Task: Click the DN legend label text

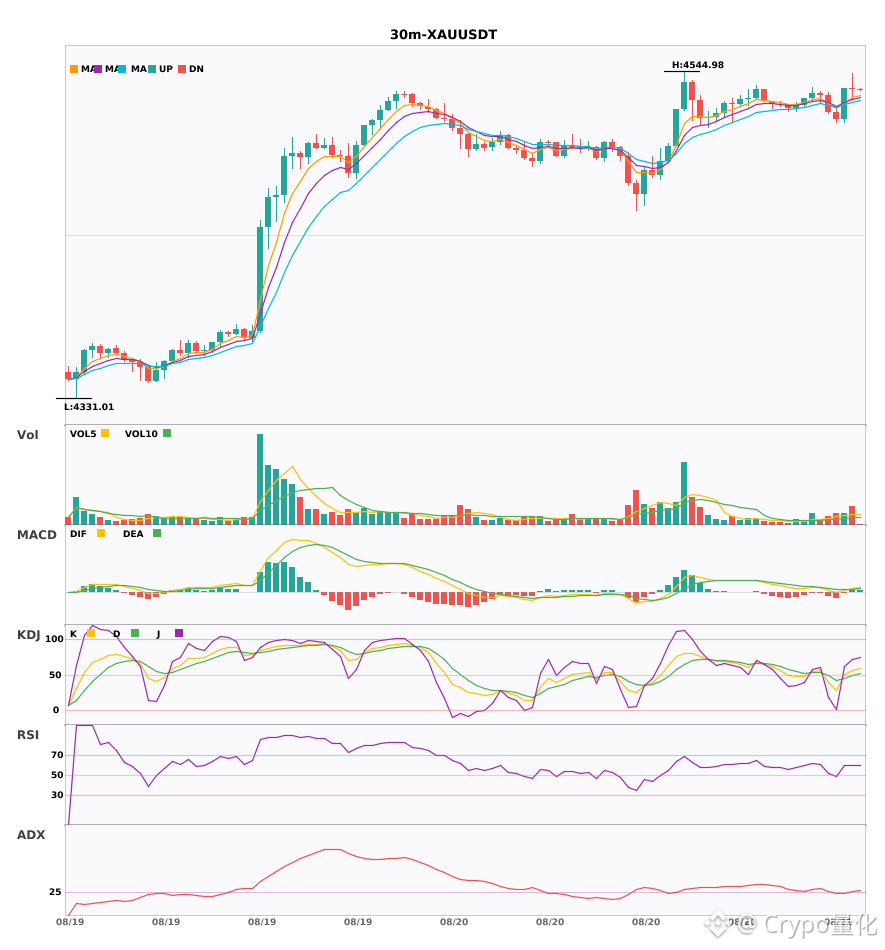Action: click(196, 69)
